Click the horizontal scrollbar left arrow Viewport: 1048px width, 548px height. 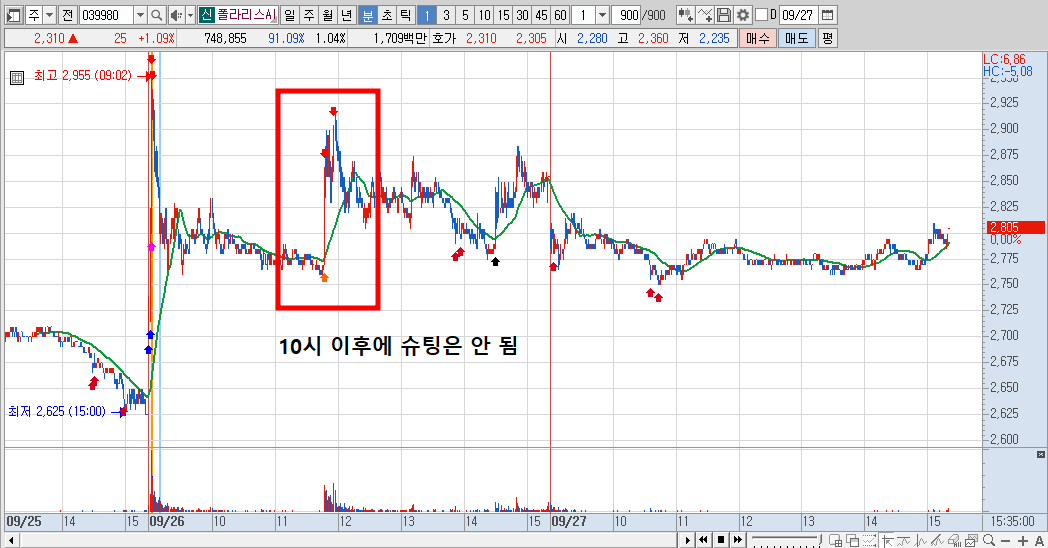point(11,540)
